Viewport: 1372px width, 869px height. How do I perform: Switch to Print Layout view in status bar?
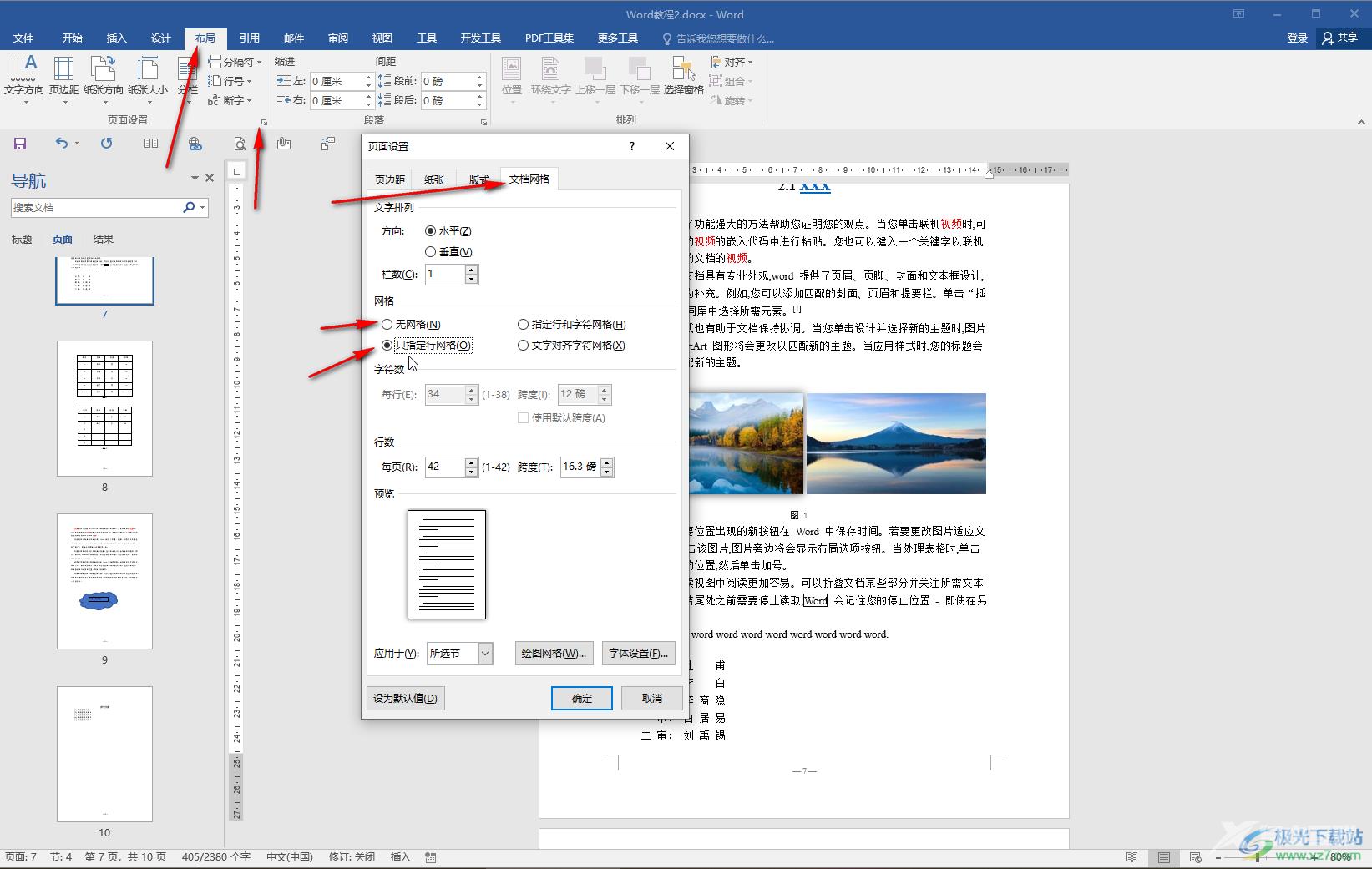coord(1163,857)
